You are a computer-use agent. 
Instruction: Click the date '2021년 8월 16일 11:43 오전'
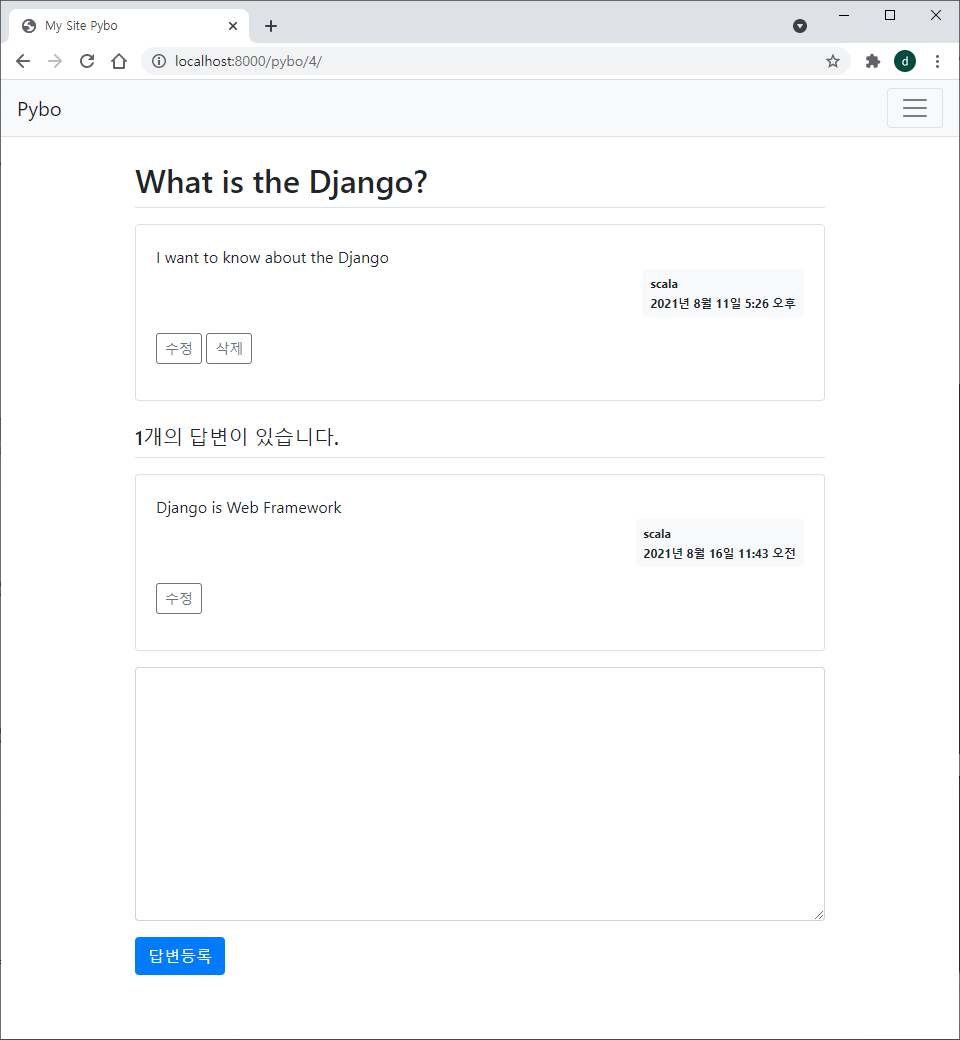[x=719, y=554]
